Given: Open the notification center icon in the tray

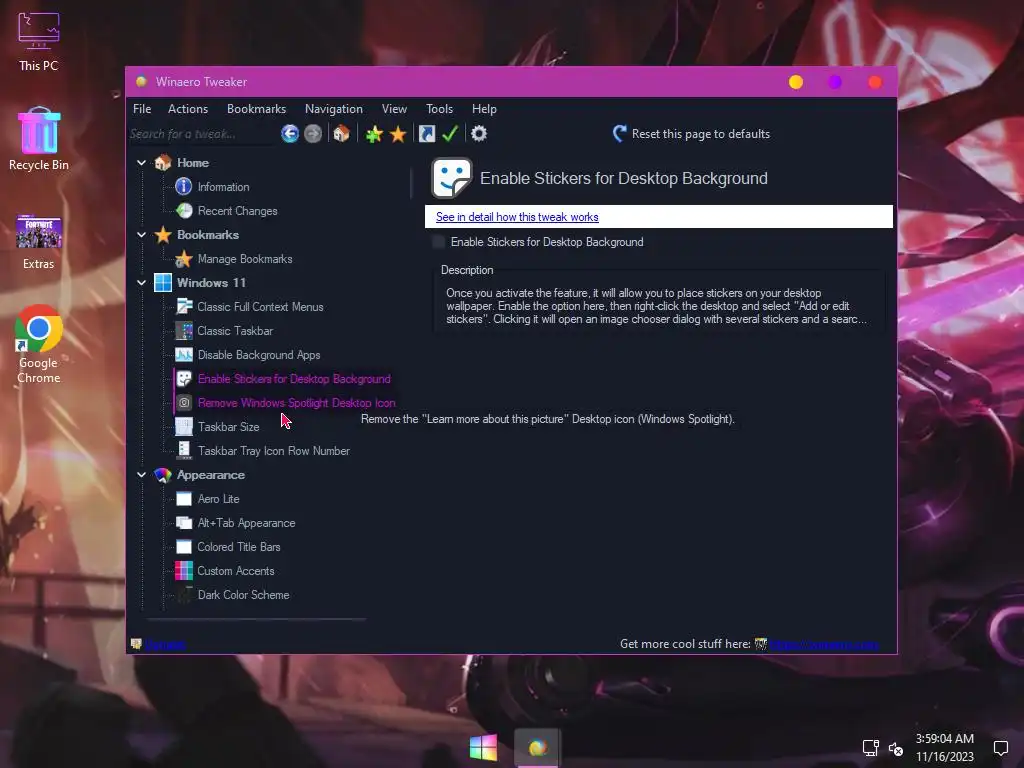Looking at the screenshot, I should point(1000,748).
